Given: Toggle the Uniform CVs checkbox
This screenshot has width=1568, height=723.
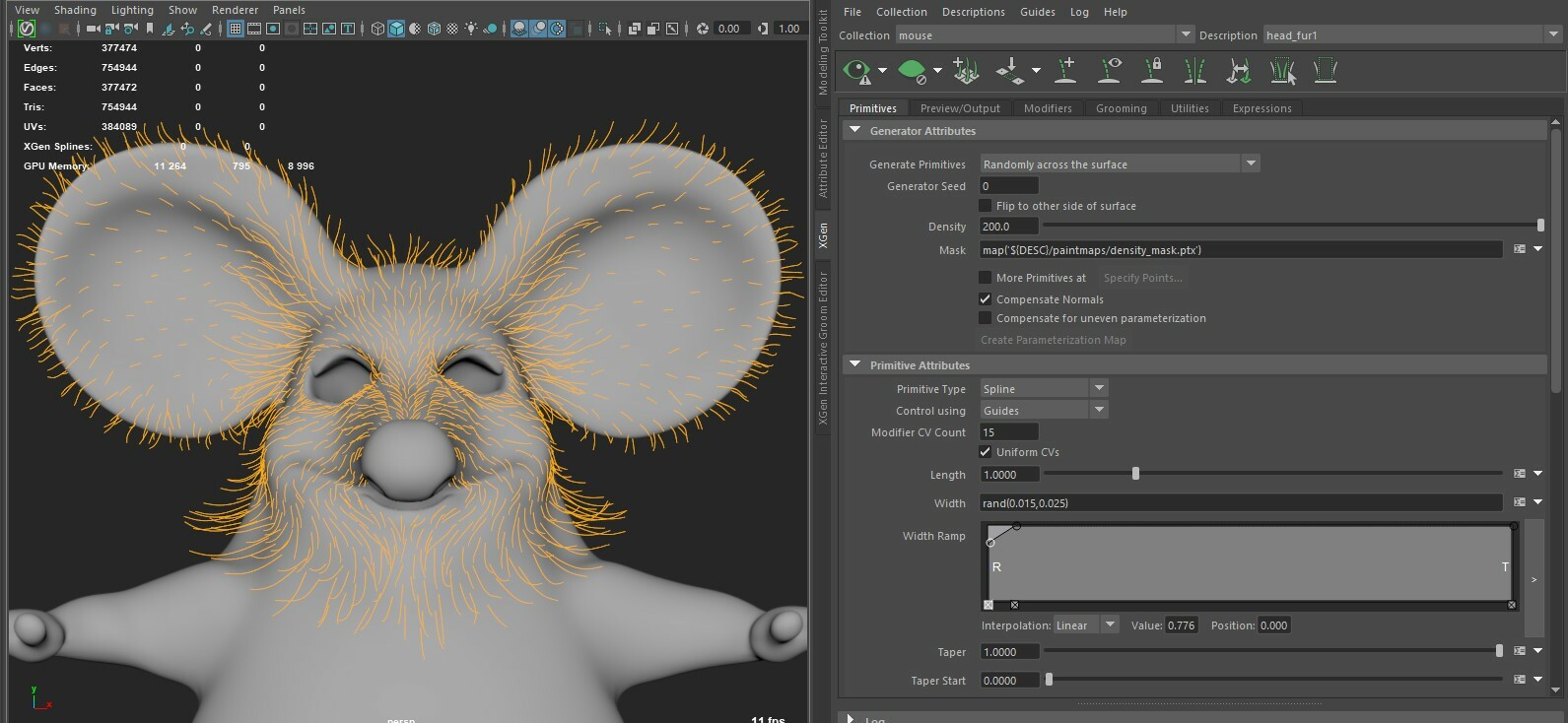Looking at the screenshot, I should pos(985,451).
